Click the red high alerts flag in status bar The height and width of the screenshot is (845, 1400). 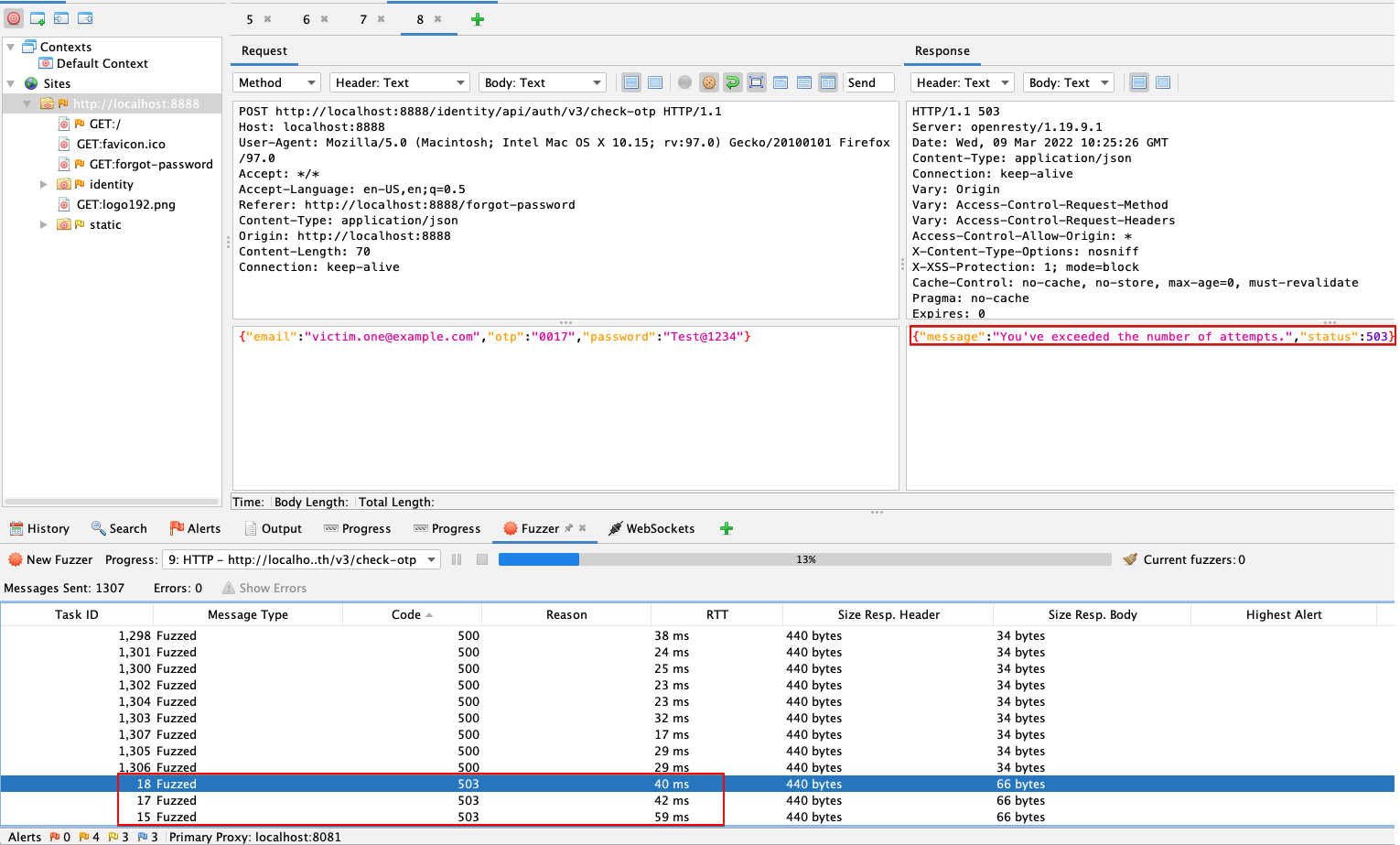pos(55,837)
